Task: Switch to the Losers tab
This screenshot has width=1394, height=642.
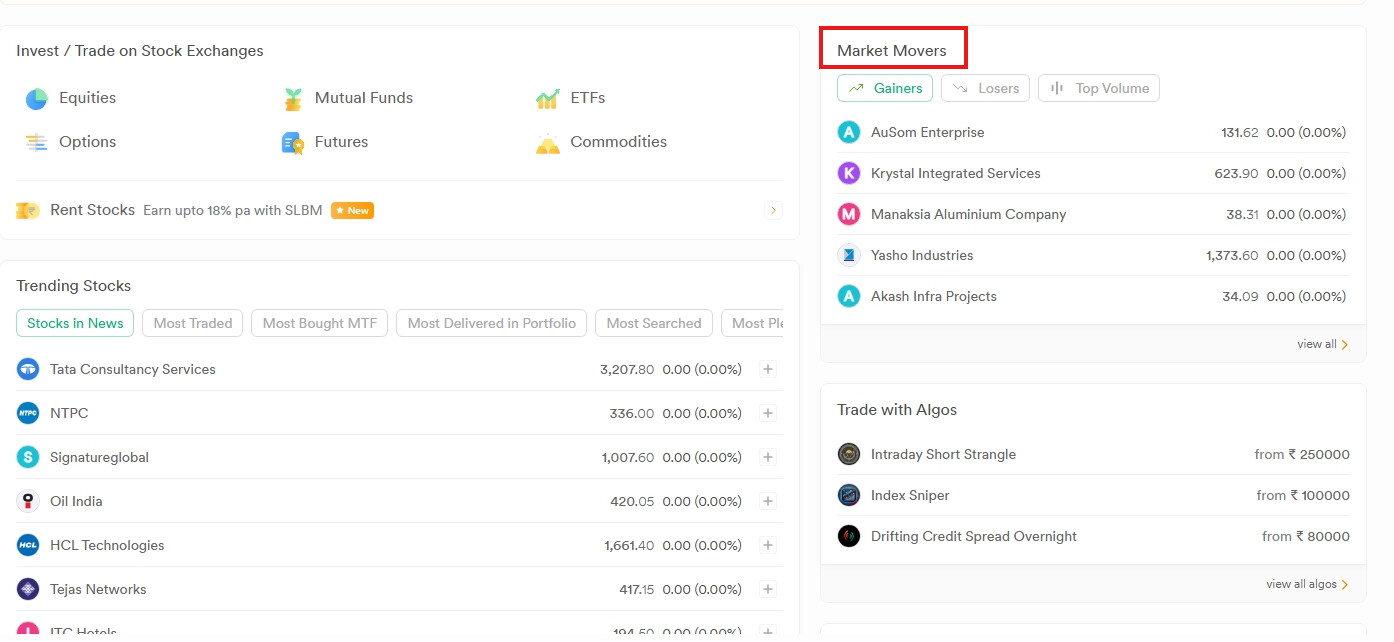Action: [986, 89]
